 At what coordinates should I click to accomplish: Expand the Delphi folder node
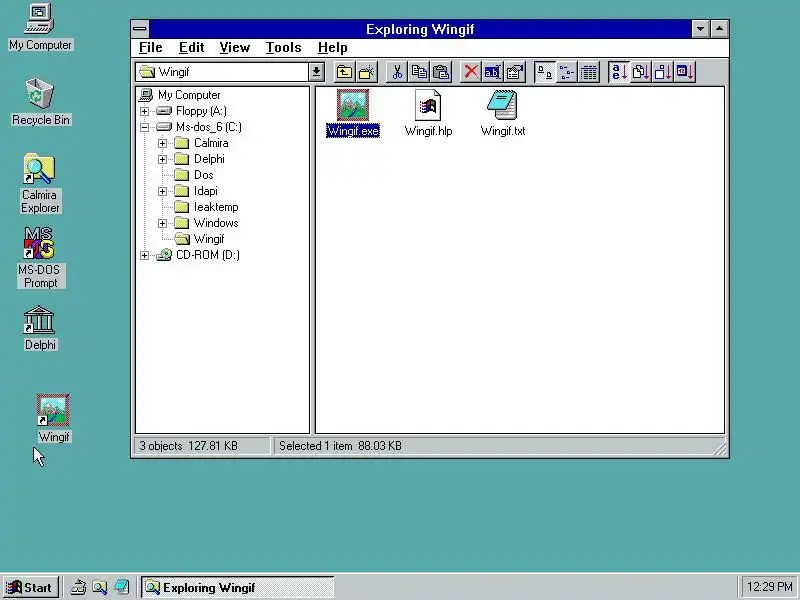(162, 159)
